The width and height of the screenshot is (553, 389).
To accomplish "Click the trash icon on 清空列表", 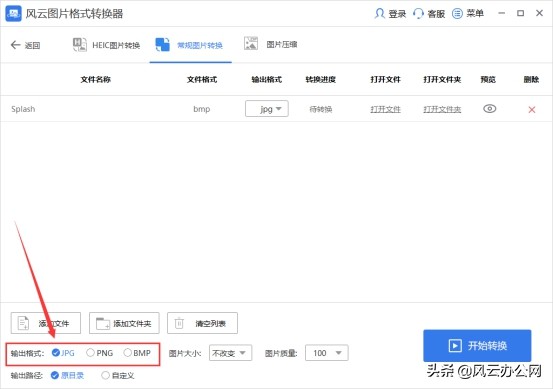I will click(x=179, y=323).
